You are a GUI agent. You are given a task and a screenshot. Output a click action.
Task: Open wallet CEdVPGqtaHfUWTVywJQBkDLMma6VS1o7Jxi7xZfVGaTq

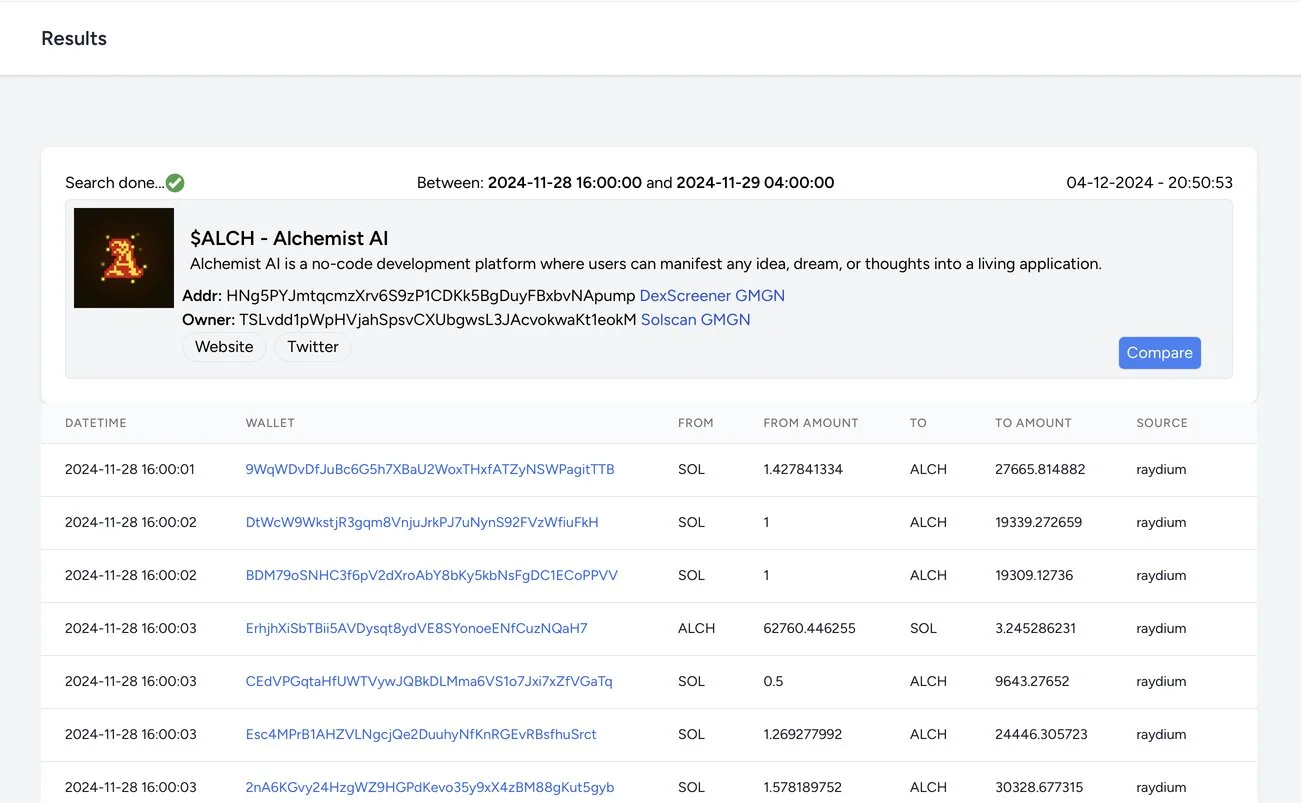429,681
